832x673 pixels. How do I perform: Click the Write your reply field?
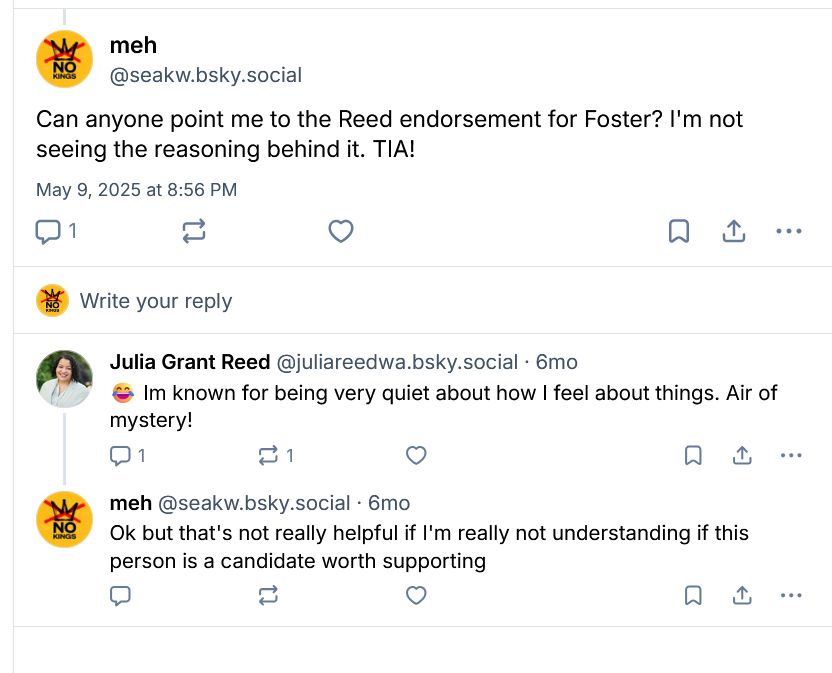tap(156, 301)
